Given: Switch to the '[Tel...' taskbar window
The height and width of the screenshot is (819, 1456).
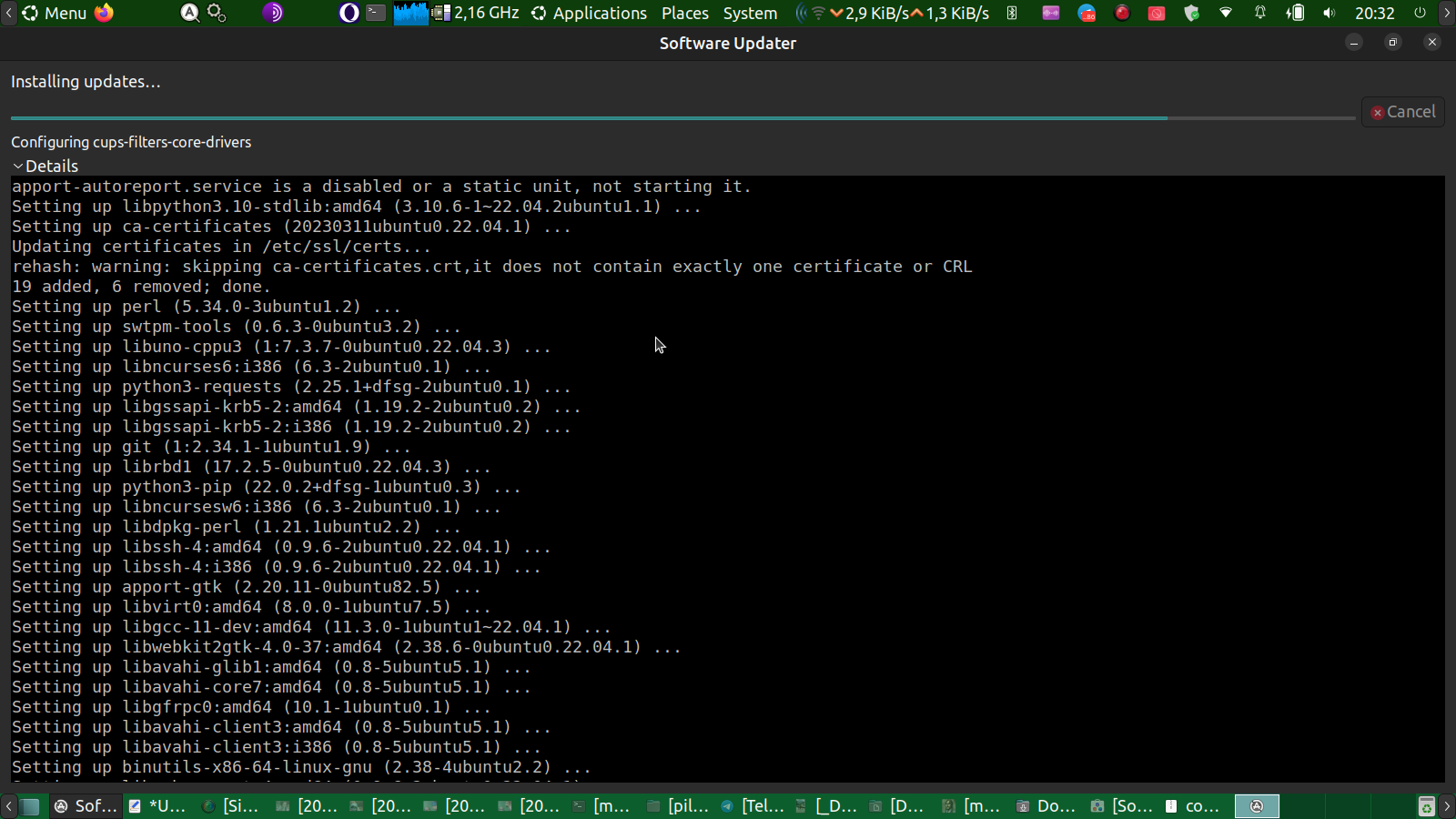Looking at the screenshot, I should [x=753, y=806].
